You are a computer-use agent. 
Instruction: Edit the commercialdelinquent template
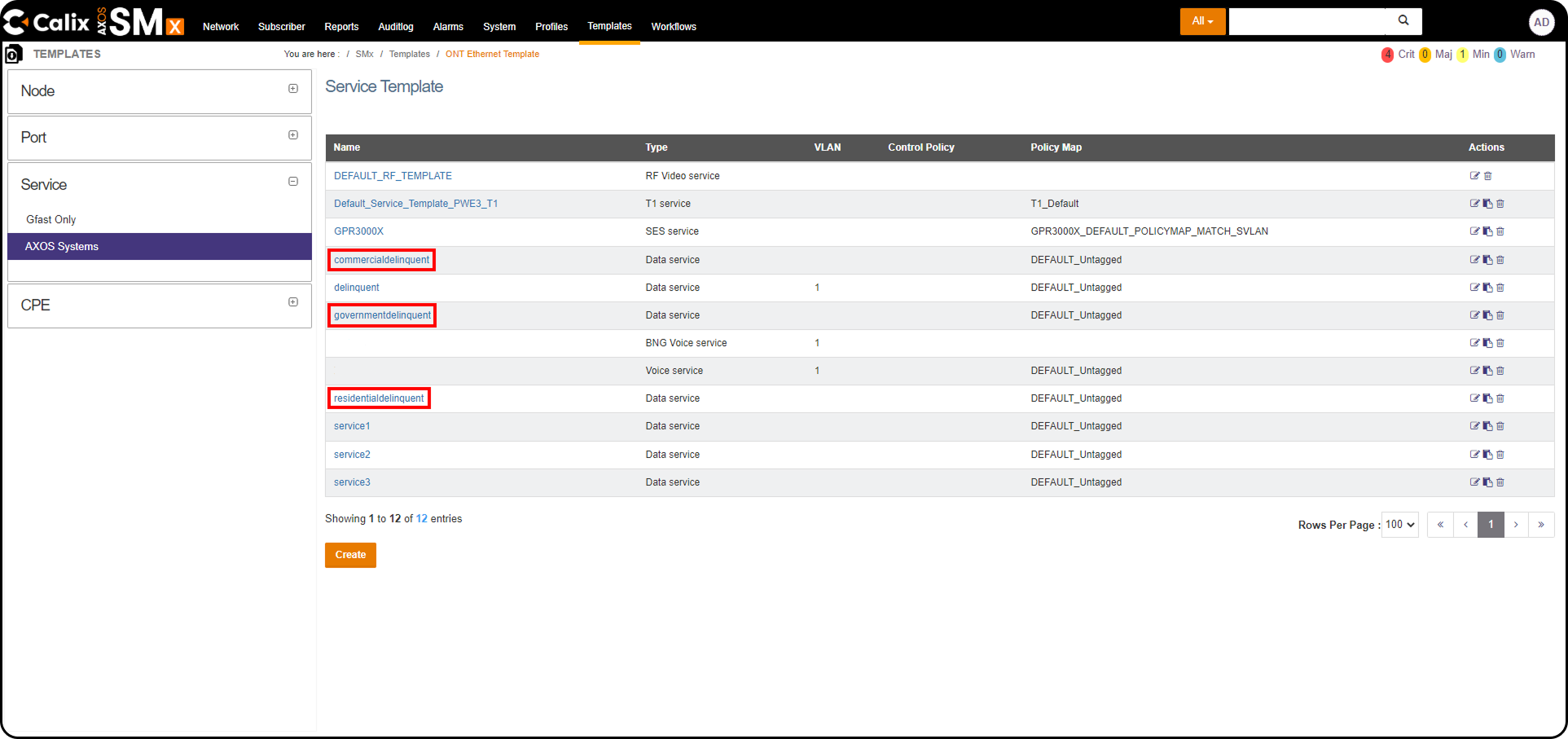1474,260
